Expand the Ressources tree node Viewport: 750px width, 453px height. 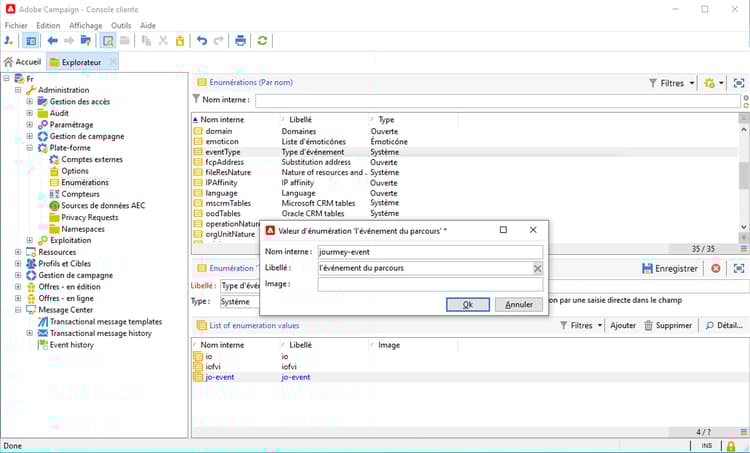18,252
